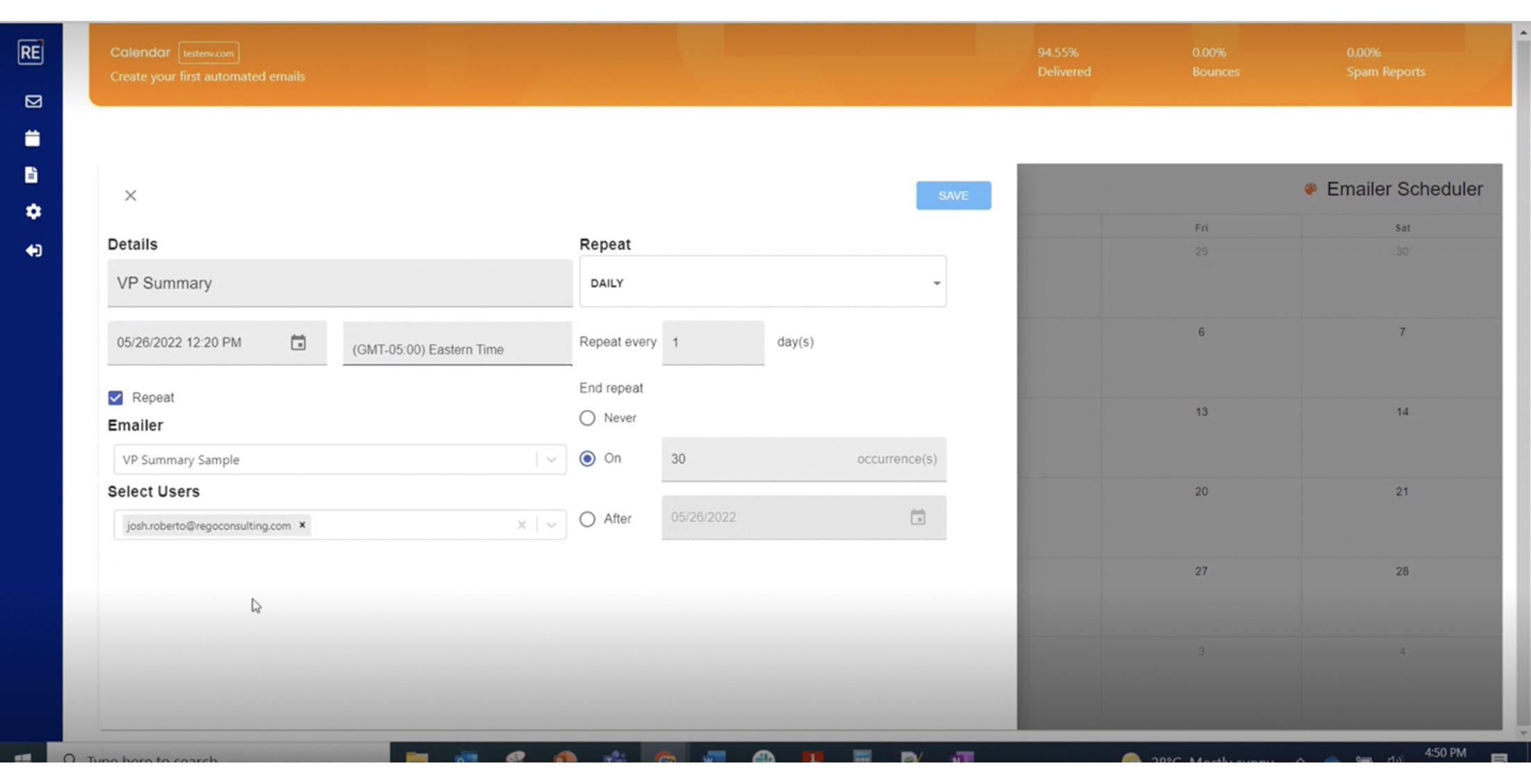Open the calendar icon in left sidebar
The image size is (1531, 784).
pos(33,138)
